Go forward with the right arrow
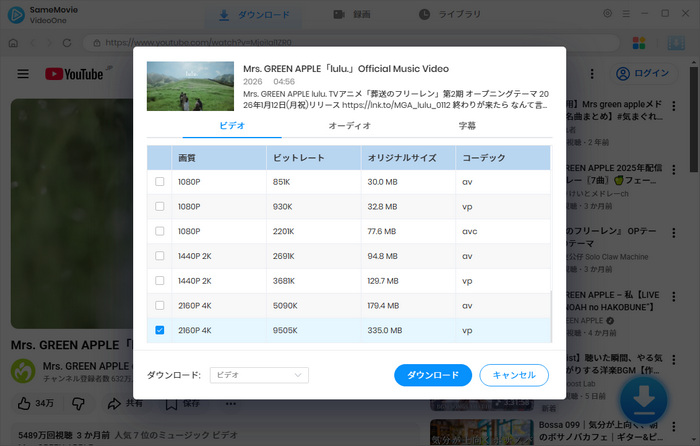The height and width of the screenshot is (446, 700). [49, 43]
